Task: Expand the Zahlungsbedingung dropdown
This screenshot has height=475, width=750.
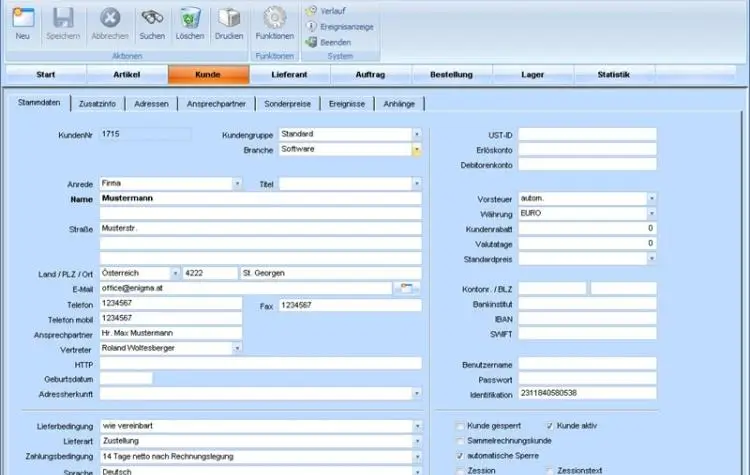Action: click(x=416, y=456)
